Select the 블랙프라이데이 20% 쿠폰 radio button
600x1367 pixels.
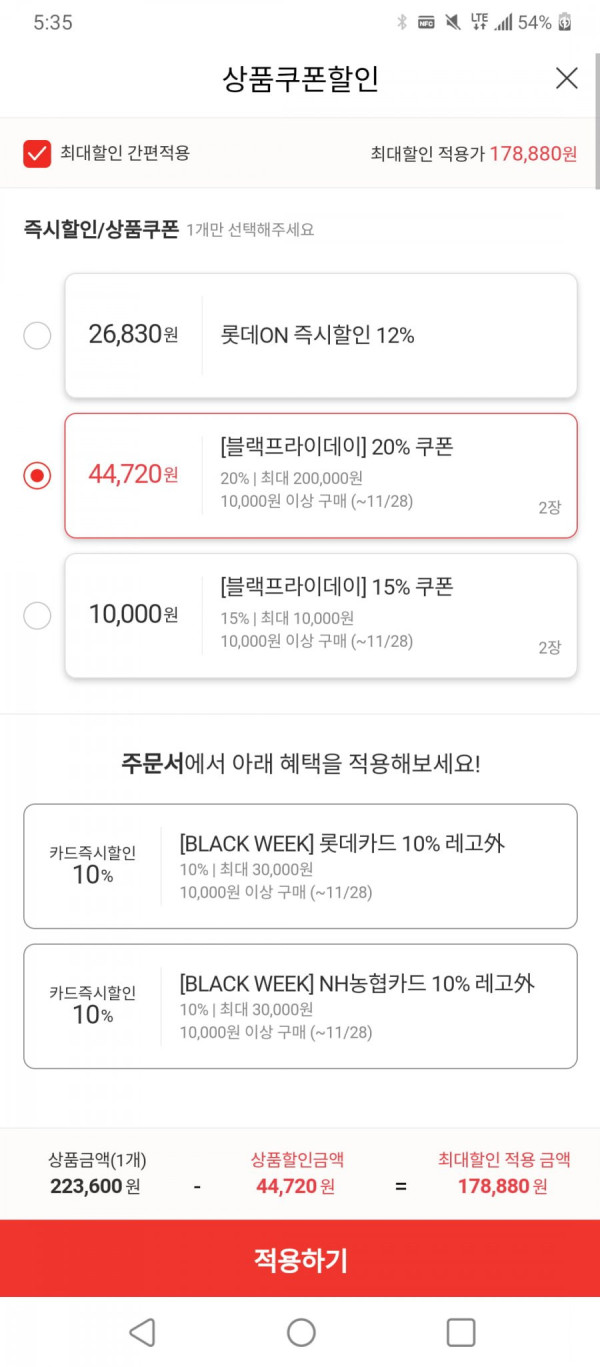tap(37, 475)
